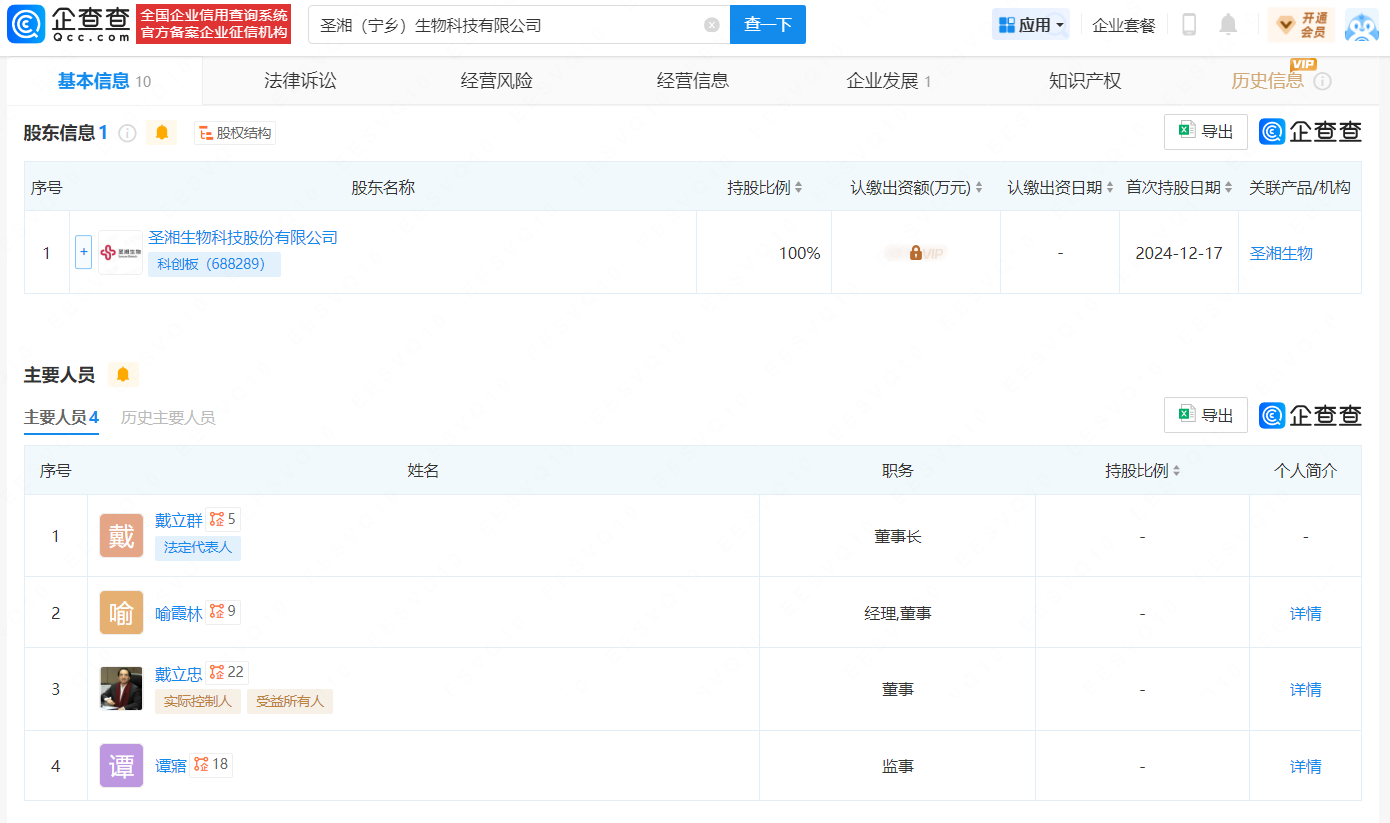Click the Qcc.com logo in header
This screenshot has width=1390, height=823.
tap(69, 24)
